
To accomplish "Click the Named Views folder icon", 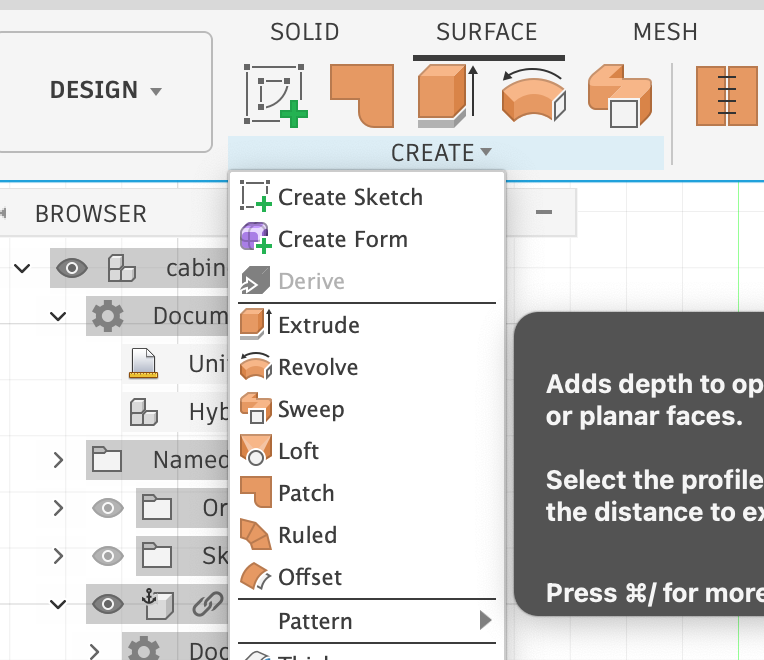I will click(107, 459).
